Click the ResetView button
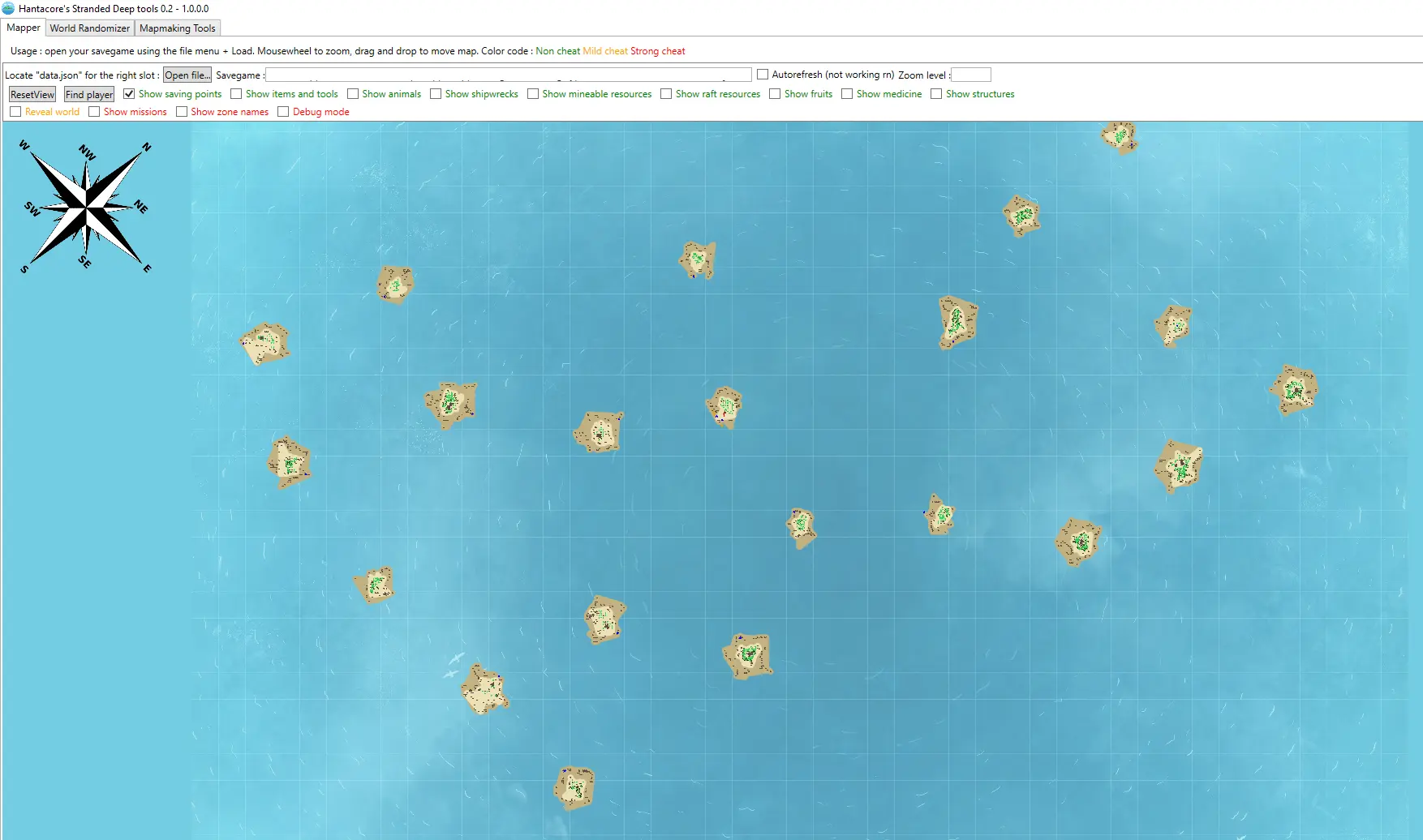Viewport: 1423px width, 840px height. [x=32, y=94]
